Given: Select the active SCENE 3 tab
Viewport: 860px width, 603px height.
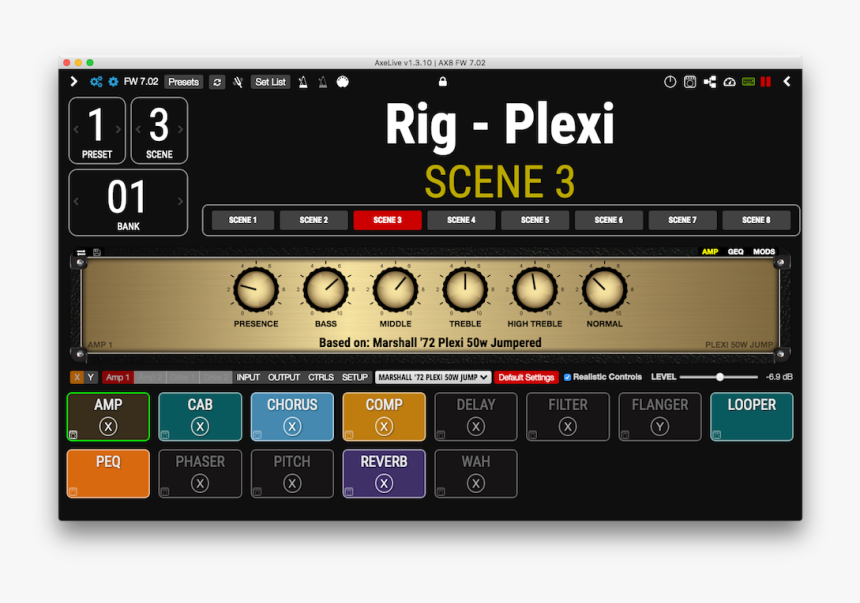Looking at the screenshot, I should [x=387, y=220].
